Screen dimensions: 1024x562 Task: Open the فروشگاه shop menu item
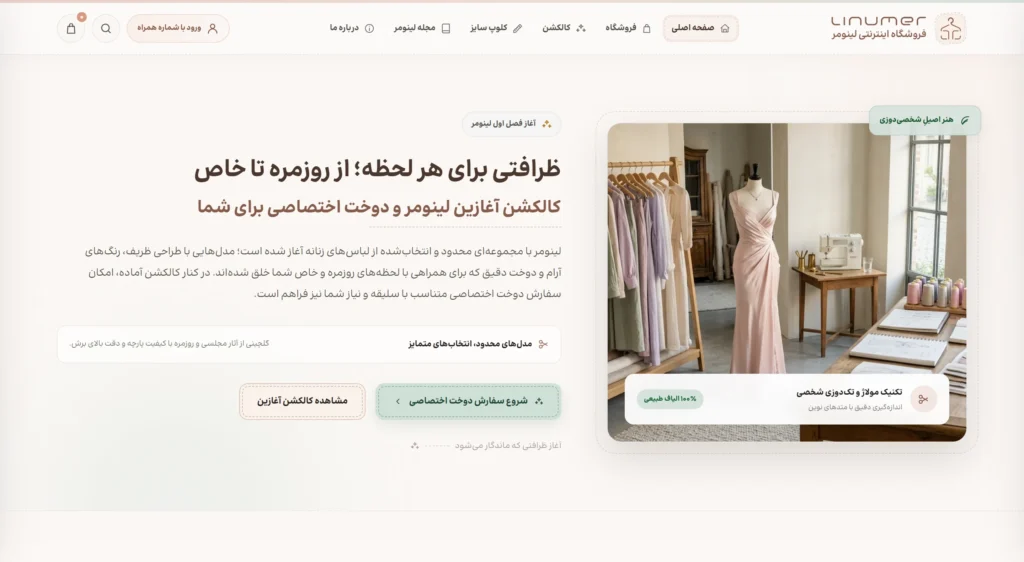(x=628, y=28)
